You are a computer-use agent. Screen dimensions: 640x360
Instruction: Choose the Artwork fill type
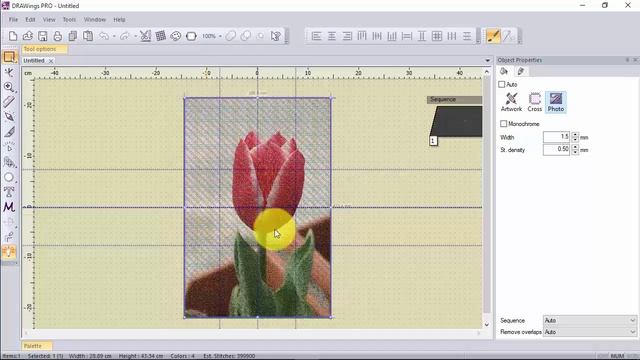coord(511,102)
